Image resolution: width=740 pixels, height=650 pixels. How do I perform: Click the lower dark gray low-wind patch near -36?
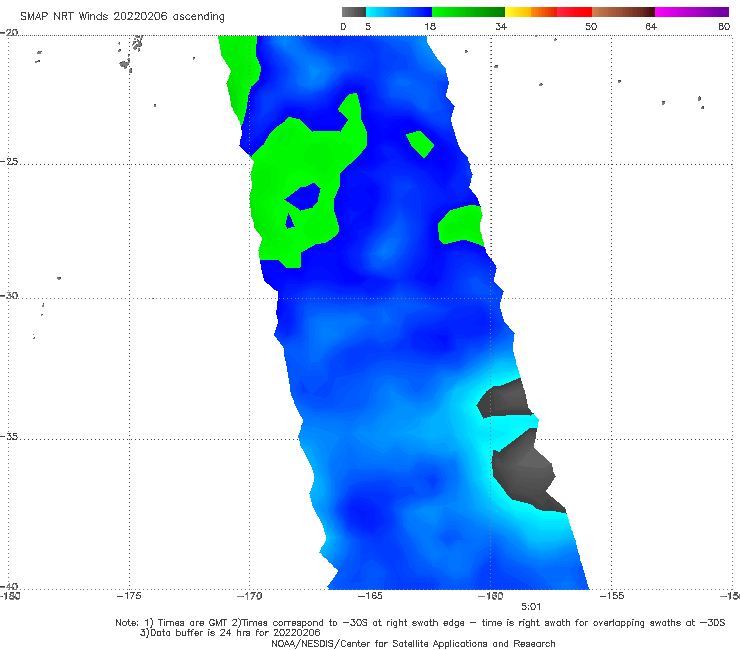[x=524, y=470]
